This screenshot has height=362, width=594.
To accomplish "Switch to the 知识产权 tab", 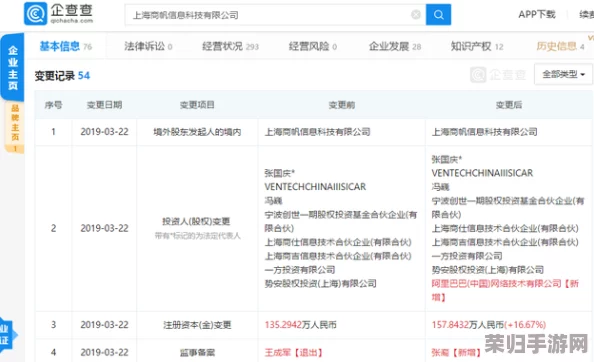I will (477, 46).
